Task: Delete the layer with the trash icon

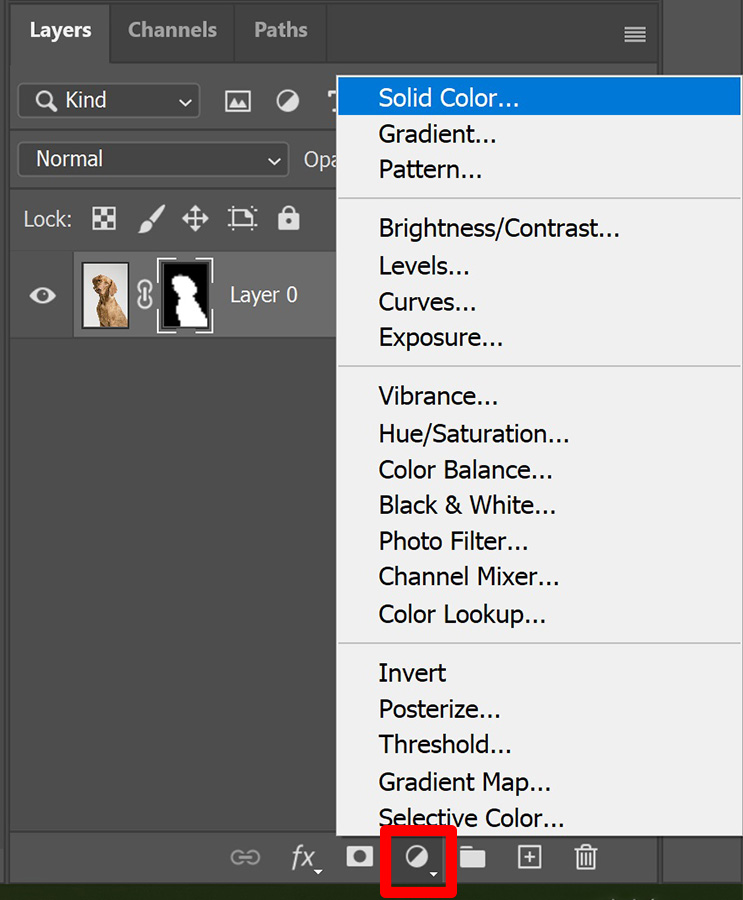Action: [586, 858]
